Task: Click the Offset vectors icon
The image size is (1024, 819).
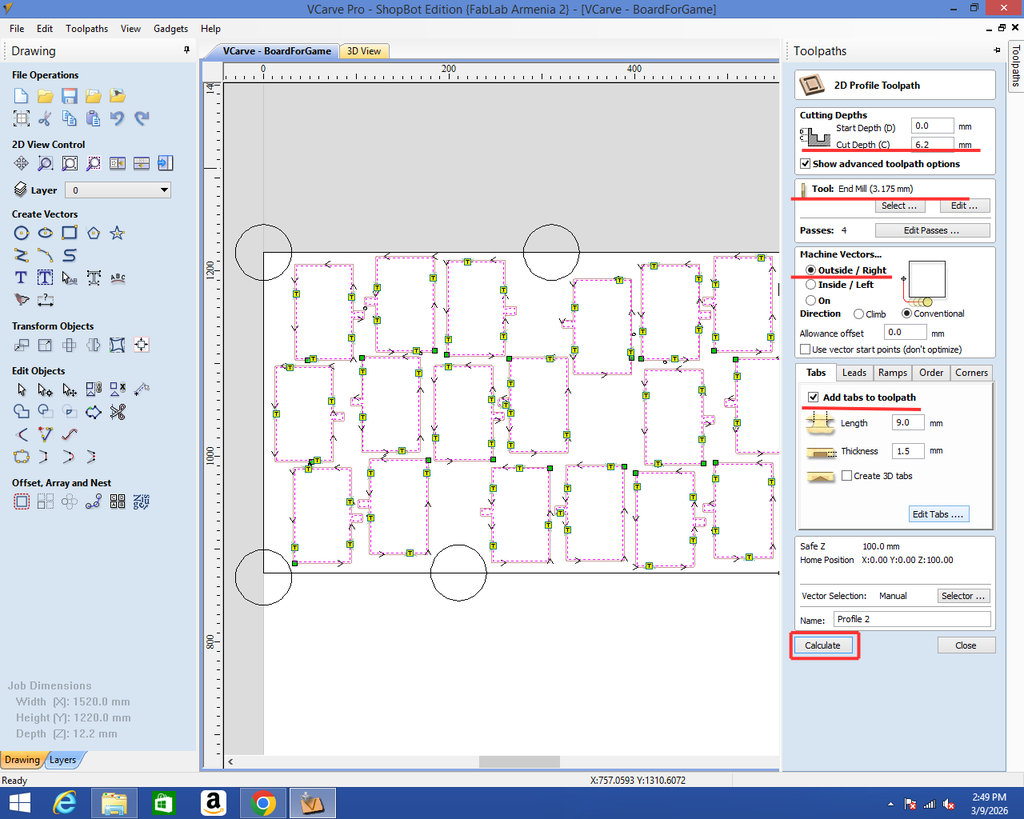Action: pos(21,502)
